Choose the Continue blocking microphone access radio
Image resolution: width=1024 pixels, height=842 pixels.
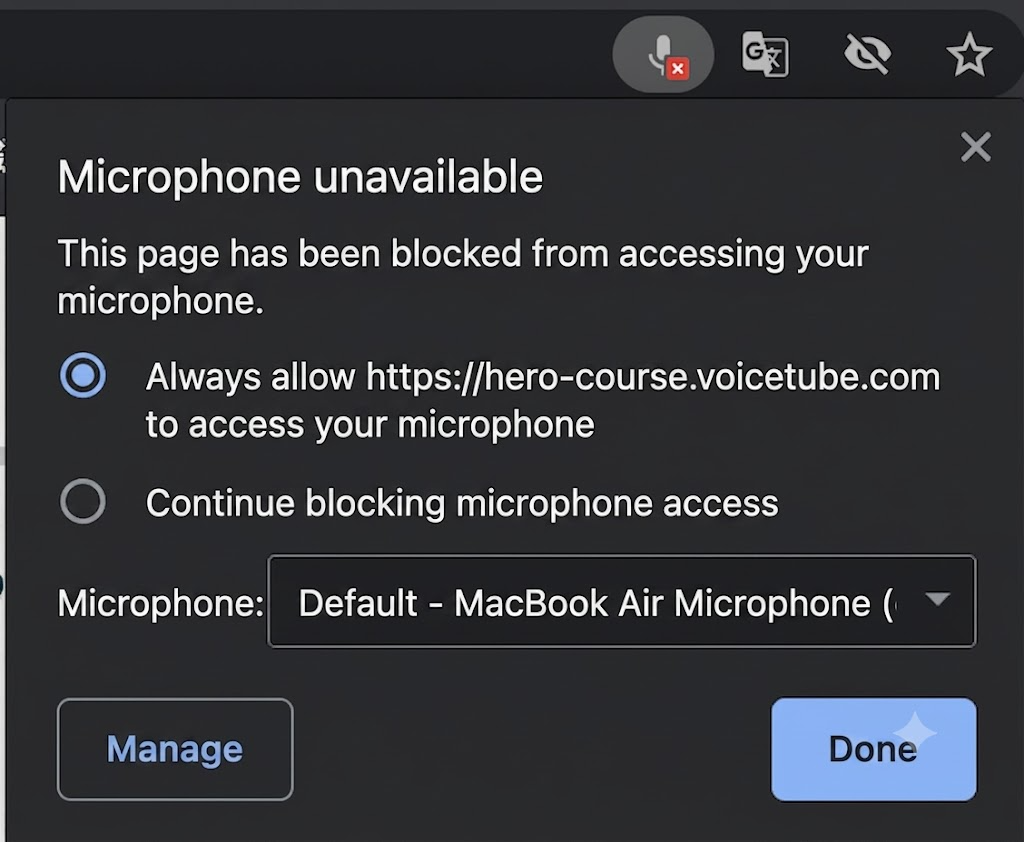(x=83, y=502)
